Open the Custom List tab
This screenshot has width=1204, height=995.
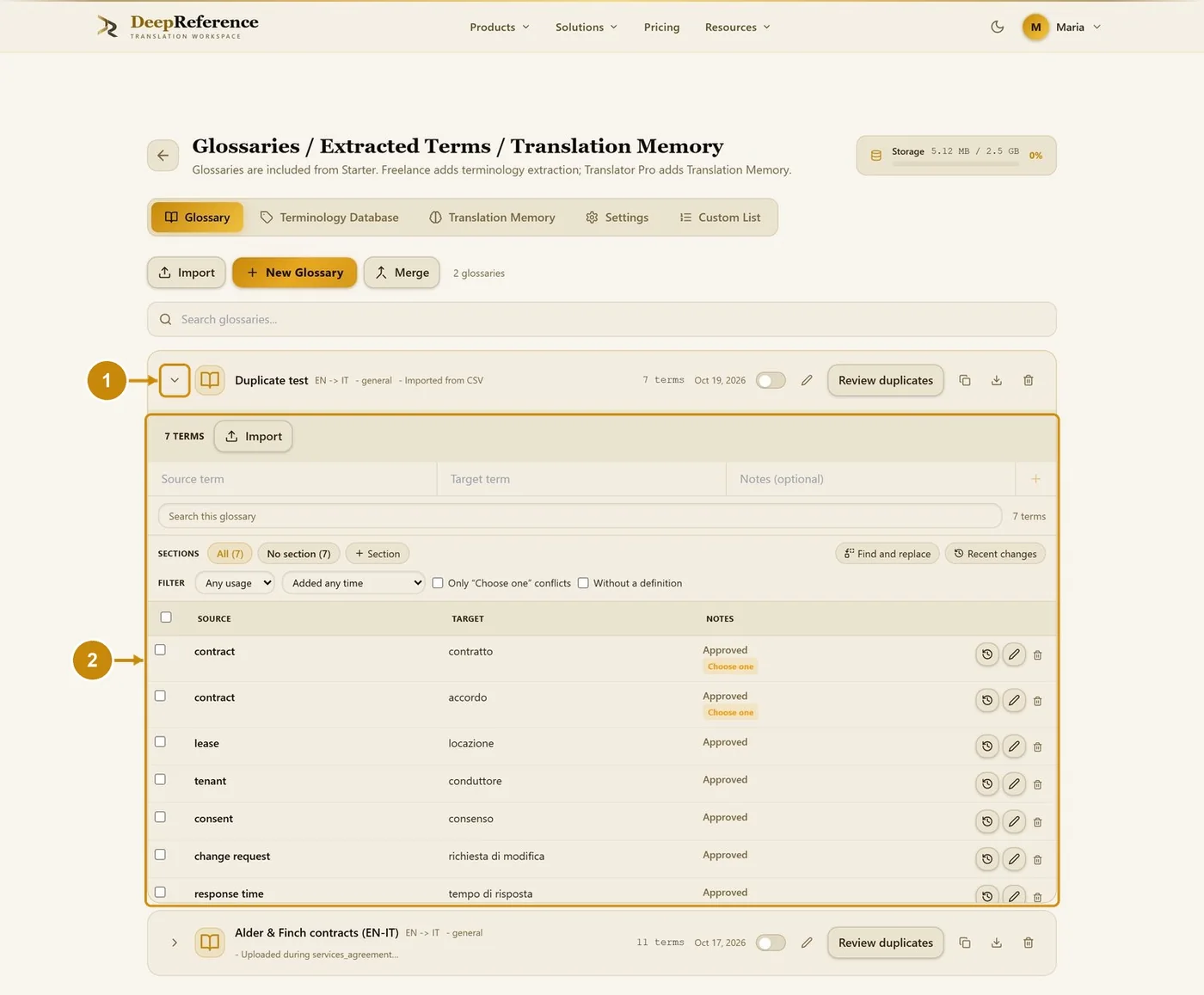(x=720, y=218)
